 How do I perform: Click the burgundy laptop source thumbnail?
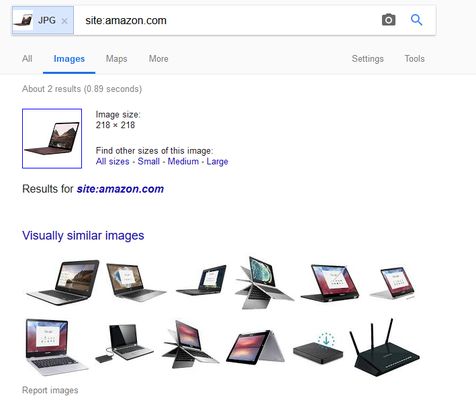pos(52,138)
